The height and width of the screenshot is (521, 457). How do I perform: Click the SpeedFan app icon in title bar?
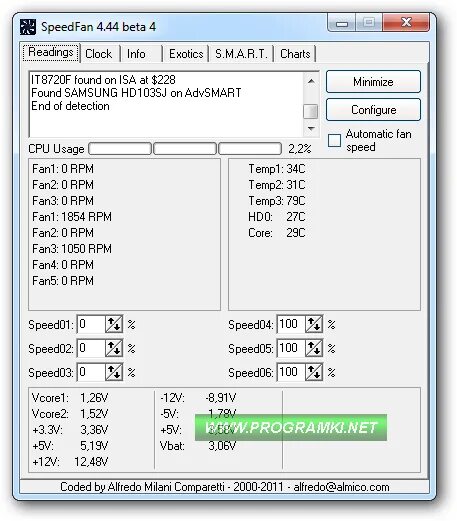point(28,27)
